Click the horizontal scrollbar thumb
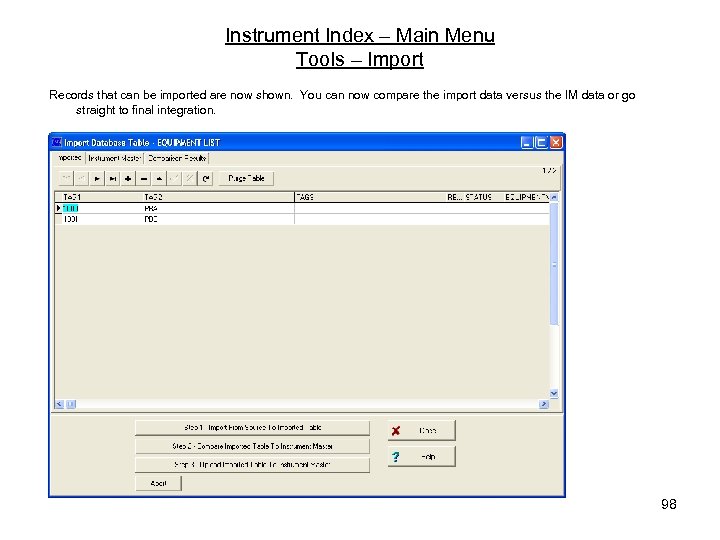 pos(71,404)
